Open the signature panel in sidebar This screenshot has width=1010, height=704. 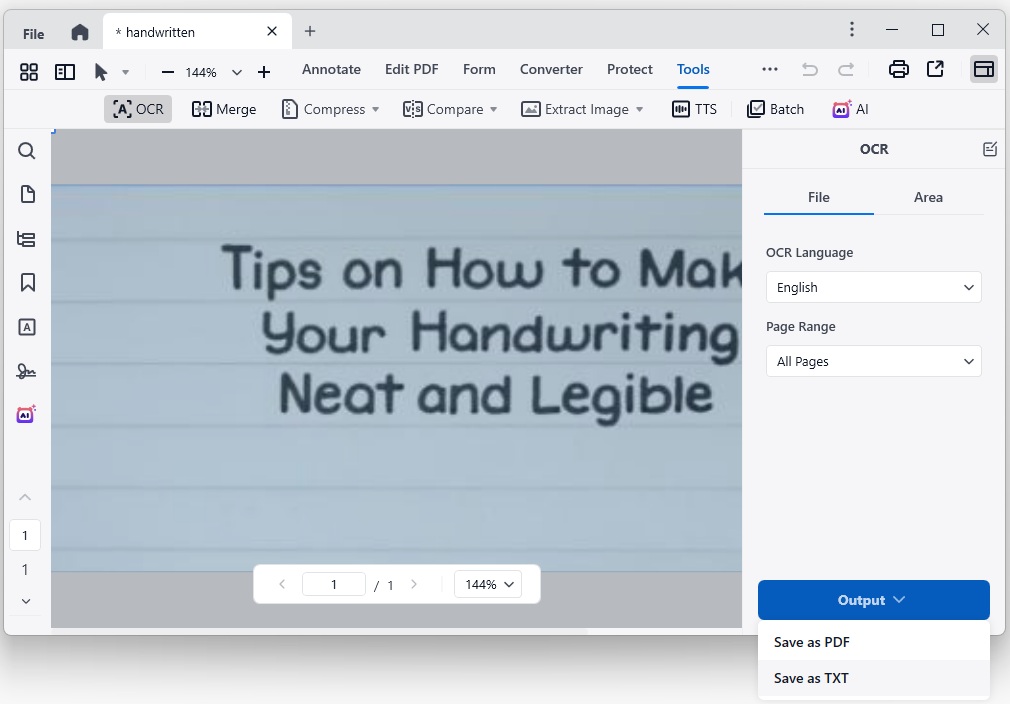(x=27, y=371)
